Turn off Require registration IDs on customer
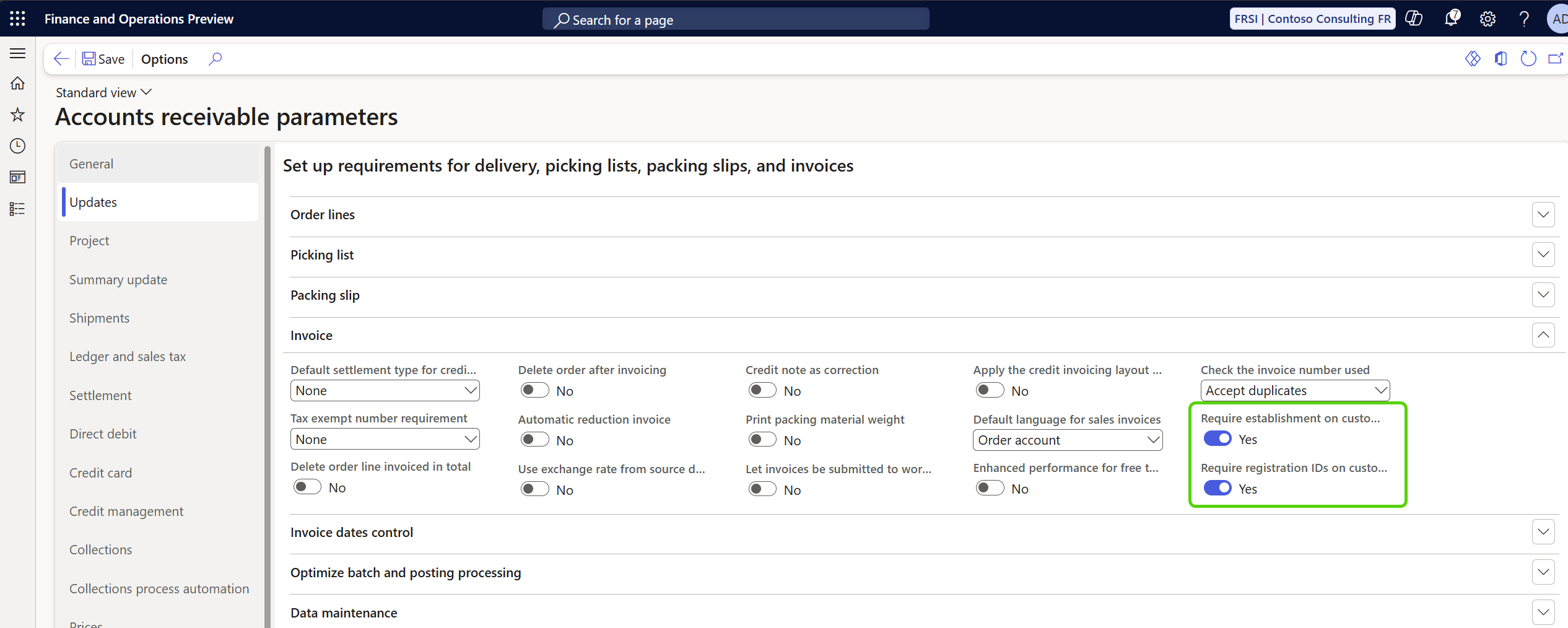Image resolution: width=1568 pixels, height=628 pixels. click(1217, 488)
